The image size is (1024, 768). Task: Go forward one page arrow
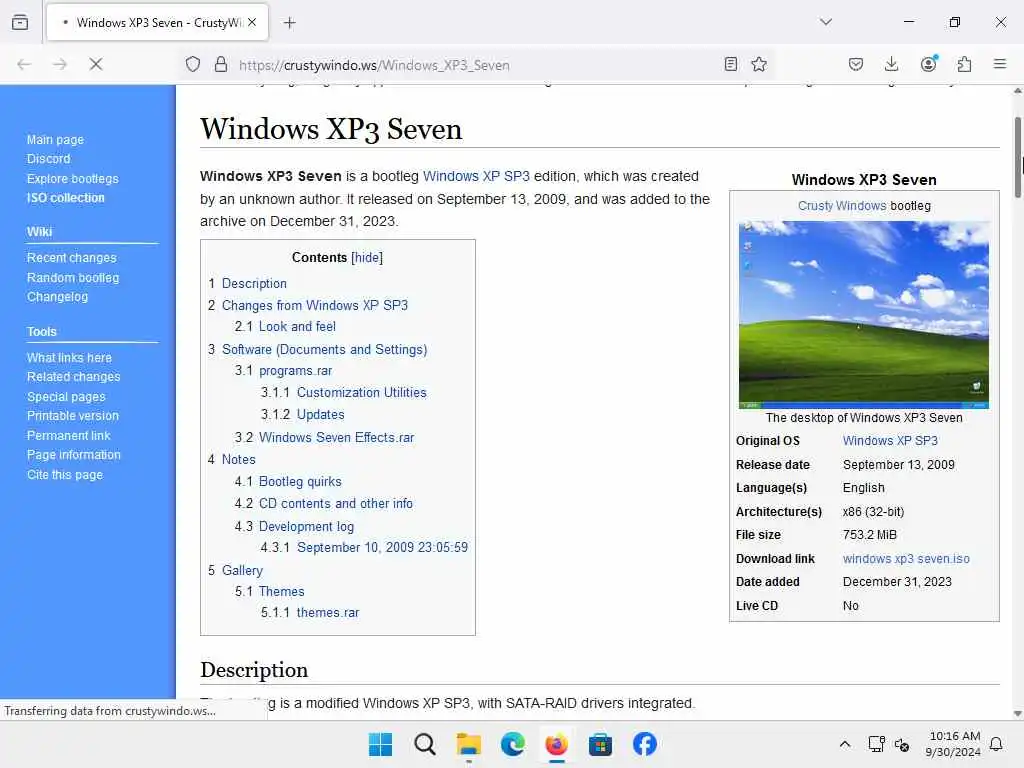pos(60,64)
